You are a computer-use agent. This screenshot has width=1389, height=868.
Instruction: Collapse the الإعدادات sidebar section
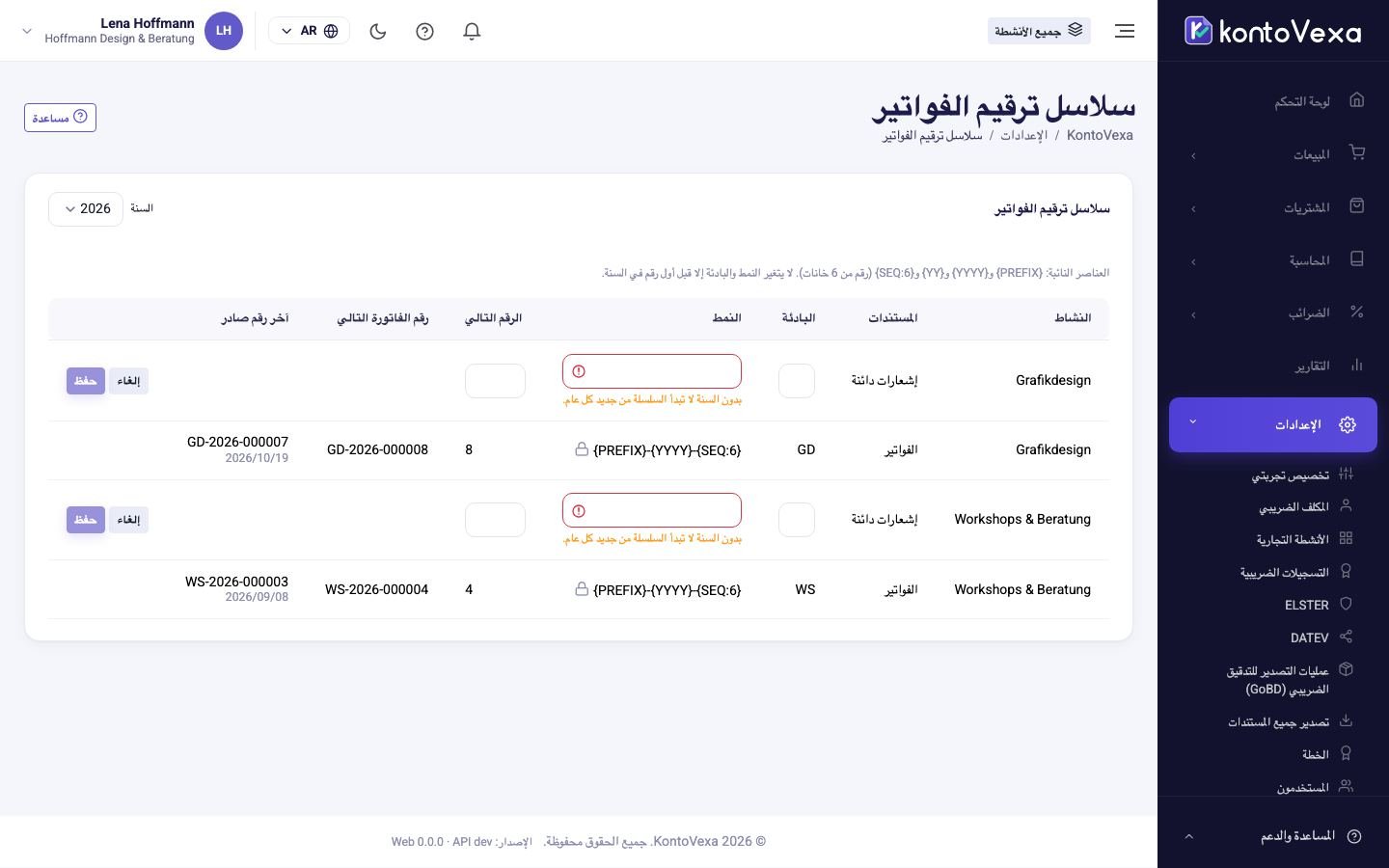click(x=1272, y=424)
